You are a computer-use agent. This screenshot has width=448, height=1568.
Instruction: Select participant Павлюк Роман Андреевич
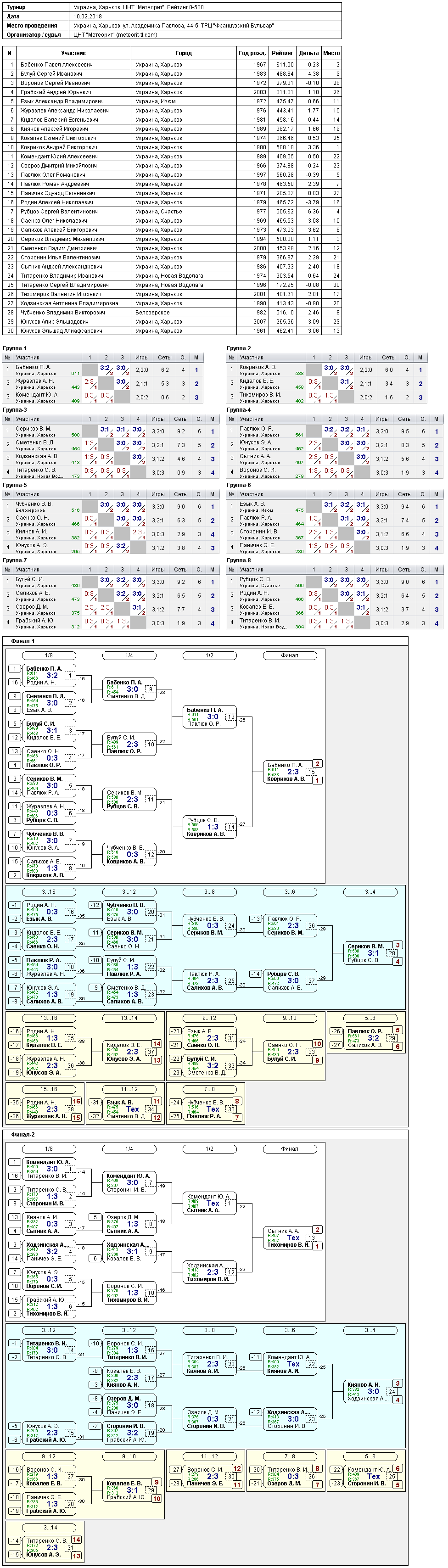click(x=55, y=184)
